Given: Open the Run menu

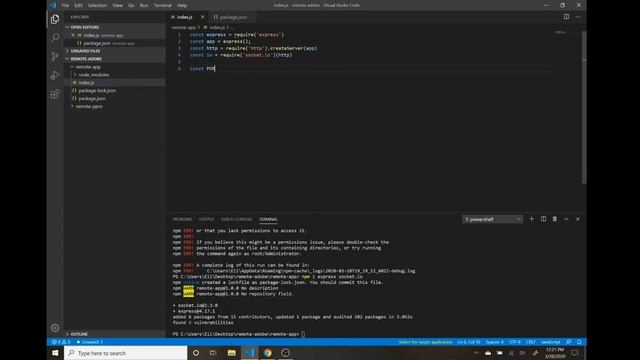Looking at the screenshot, I should click(x=144, y=5).
